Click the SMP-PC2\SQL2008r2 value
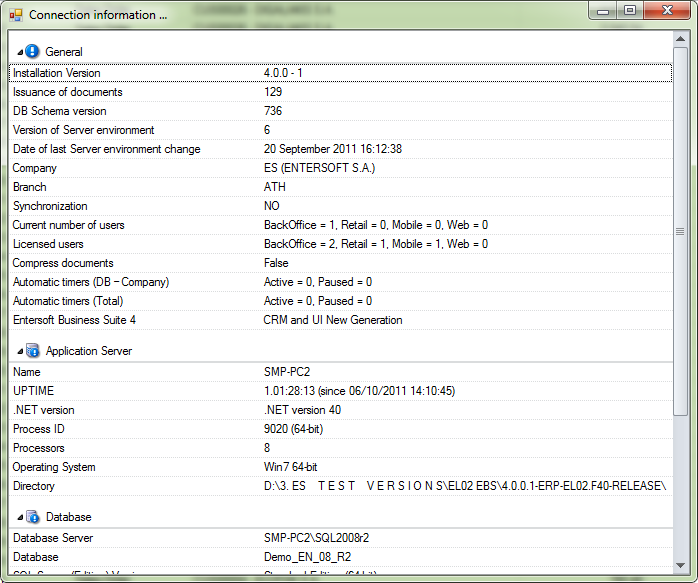Viewport: 698px width, 583px height. point(317,538)
